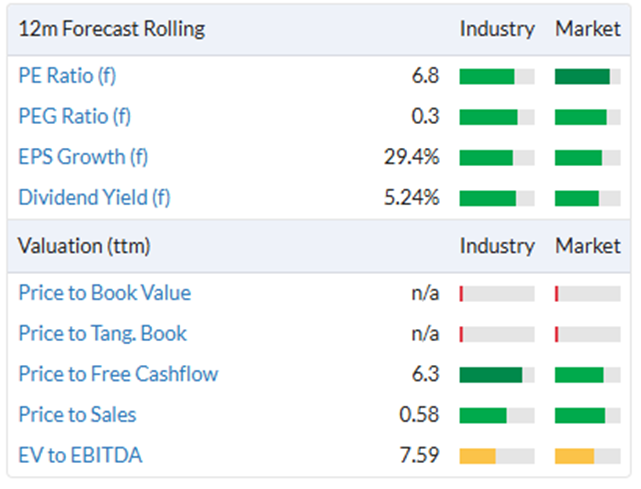The width and height of the screenshot is (641, 489).
Task: Open the EV to EBITDA link
Action: pos(81,455)
